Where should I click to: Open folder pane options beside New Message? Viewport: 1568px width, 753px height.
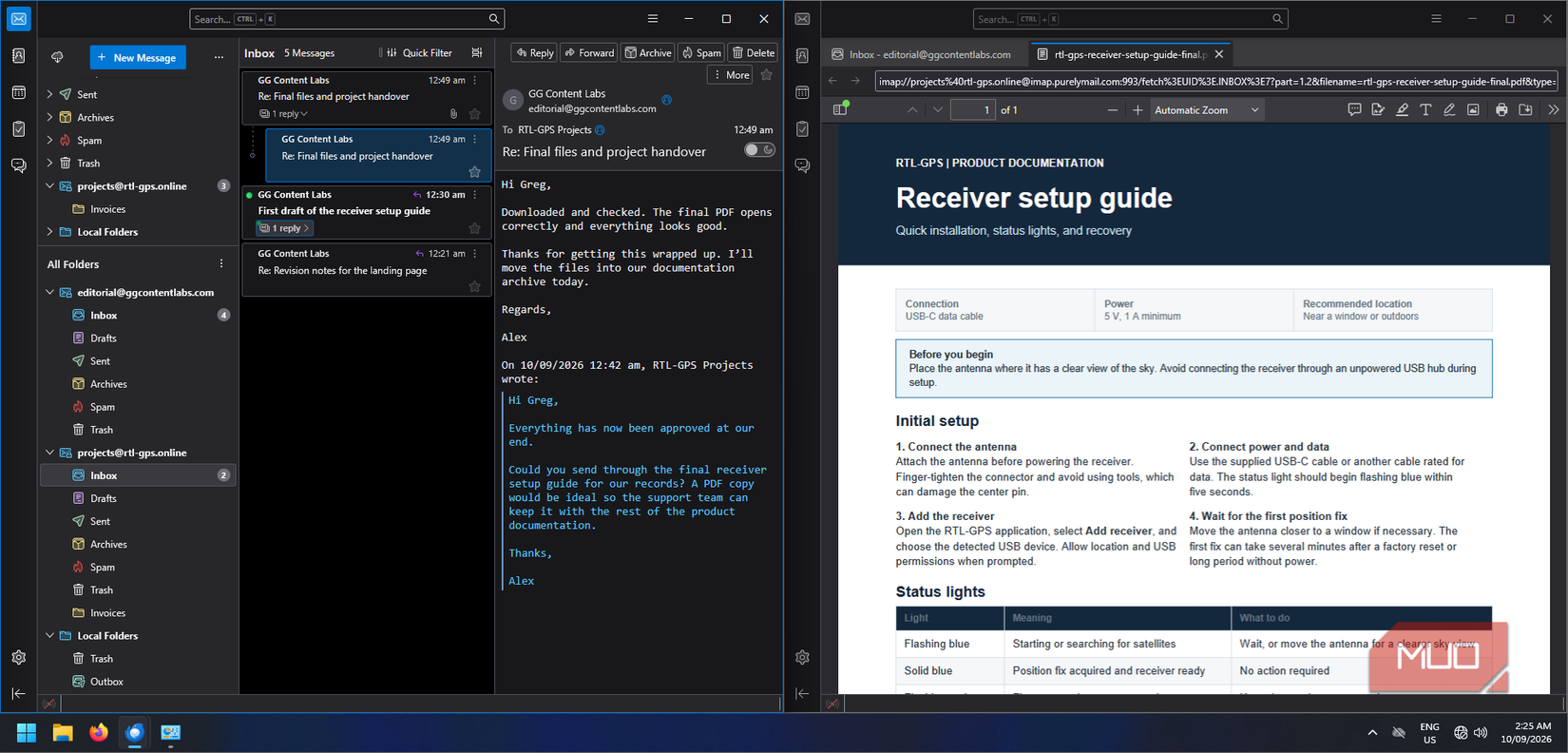pos(219,57)
